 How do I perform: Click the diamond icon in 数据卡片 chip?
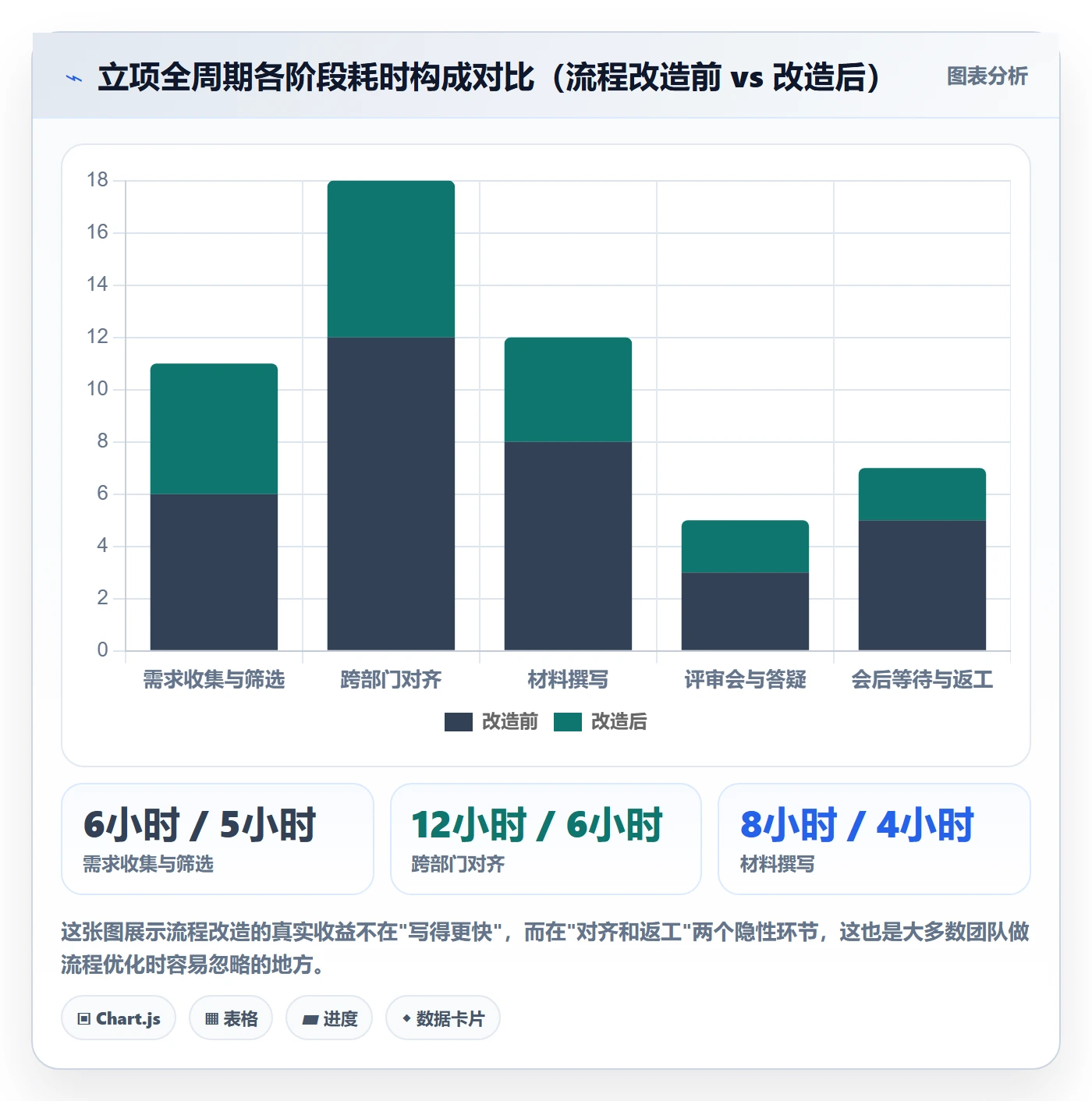(x=406, y=1018)
